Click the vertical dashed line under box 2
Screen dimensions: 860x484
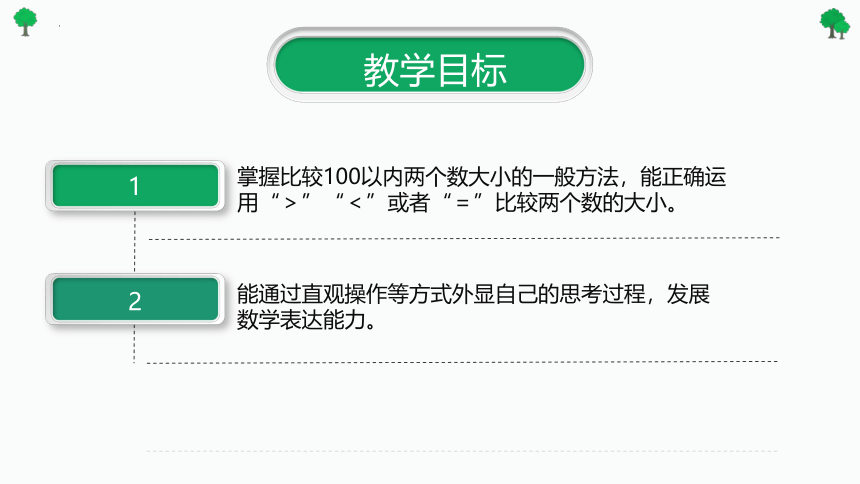point(134,344)
